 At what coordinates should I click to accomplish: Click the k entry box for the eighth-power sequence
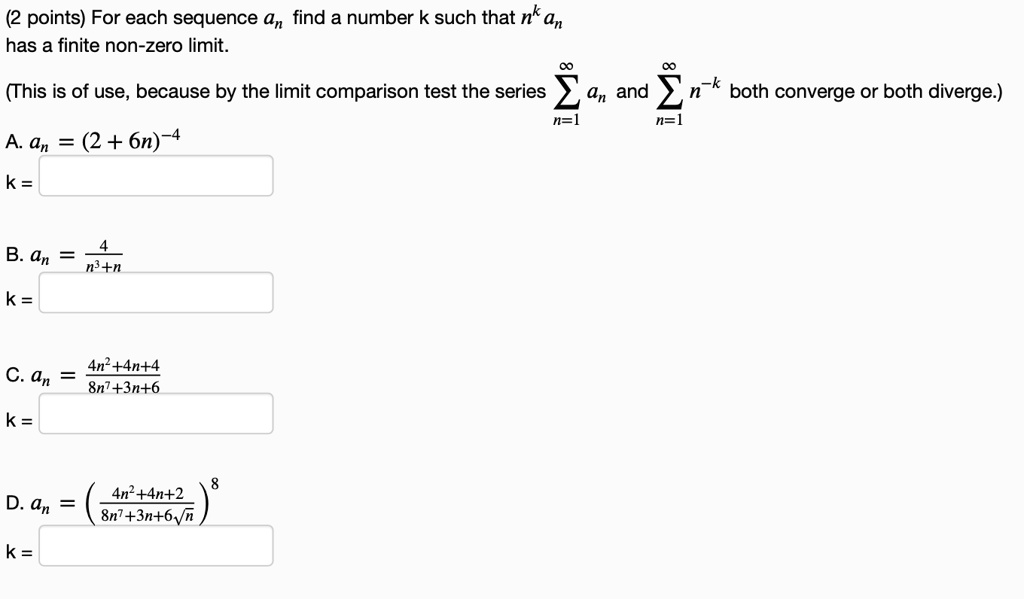click(x=156, y=547)
